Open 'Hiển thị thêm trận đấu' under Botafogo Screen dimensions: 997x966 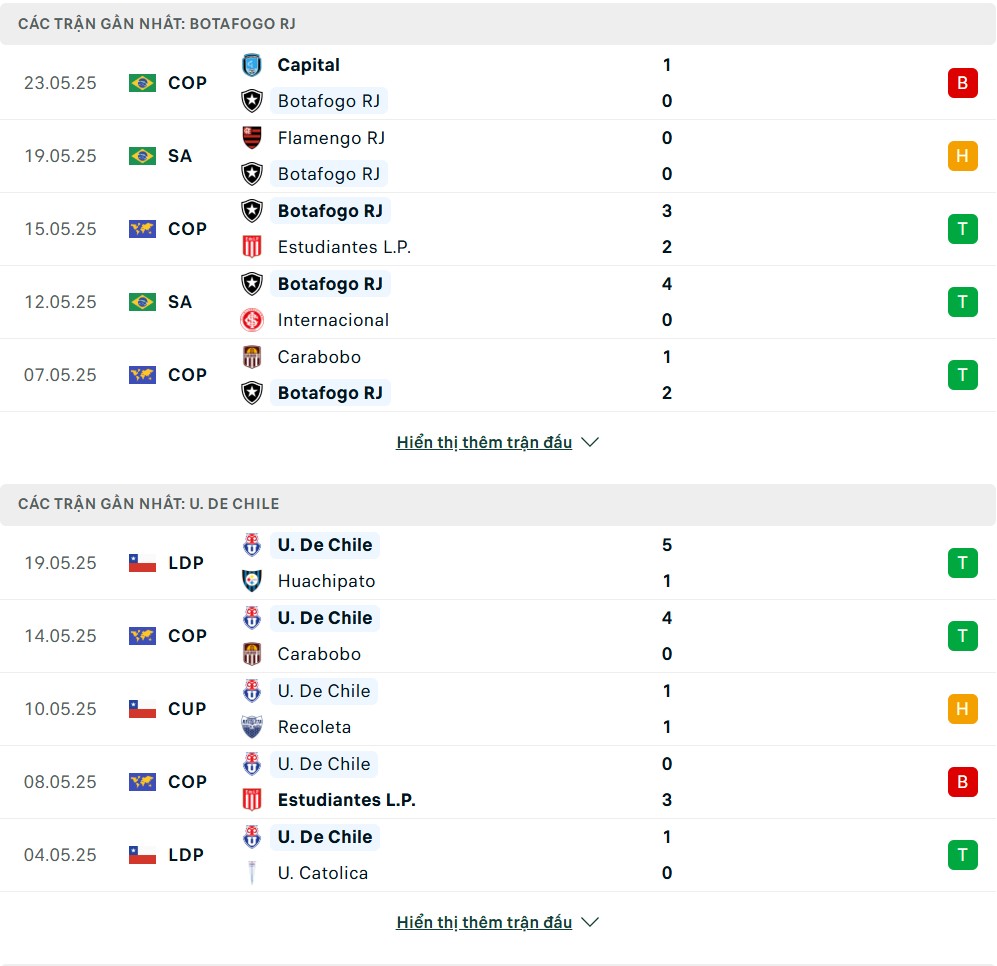pos(484,442)
